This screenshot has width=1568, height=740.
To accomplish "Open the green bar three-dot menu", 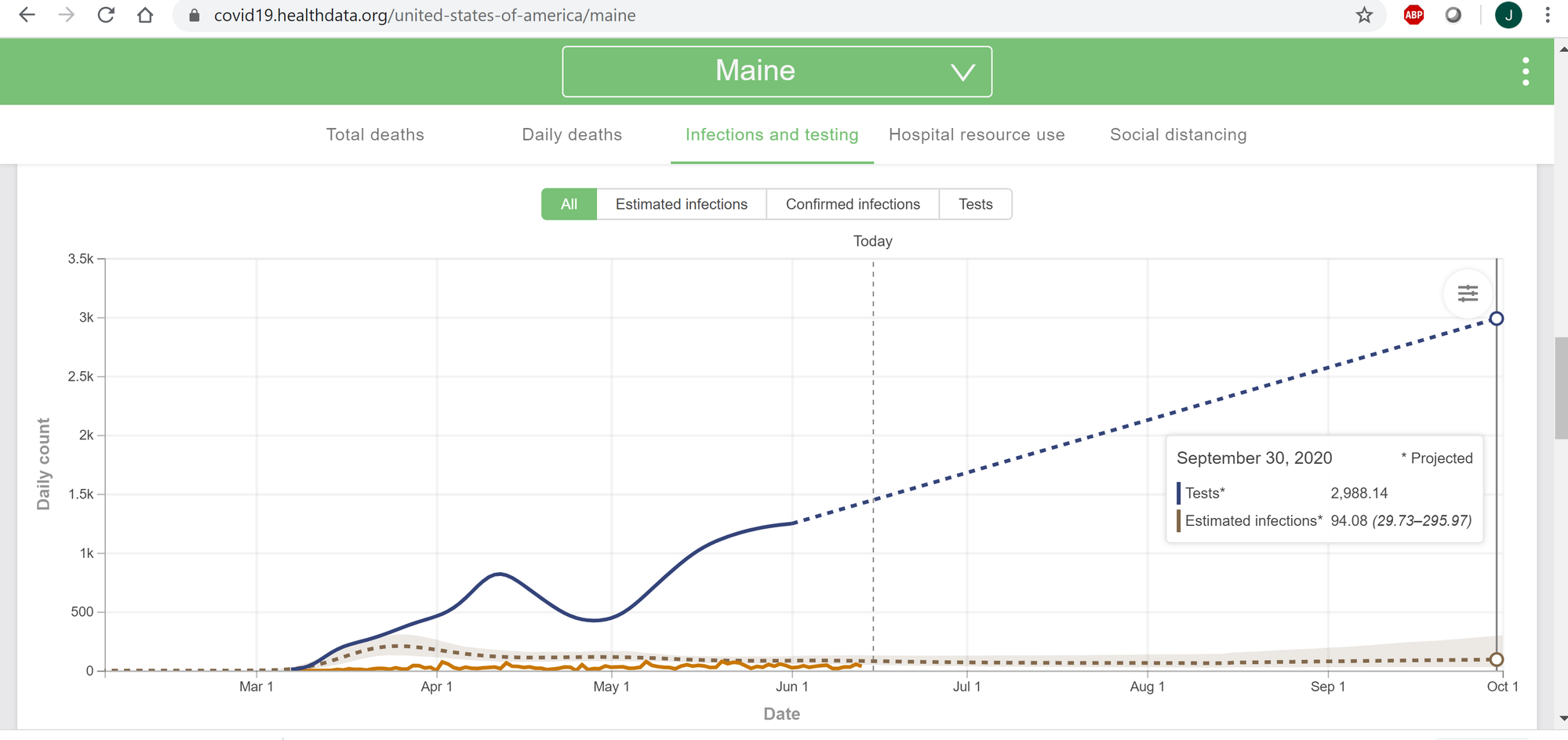I will [1525, 71].
